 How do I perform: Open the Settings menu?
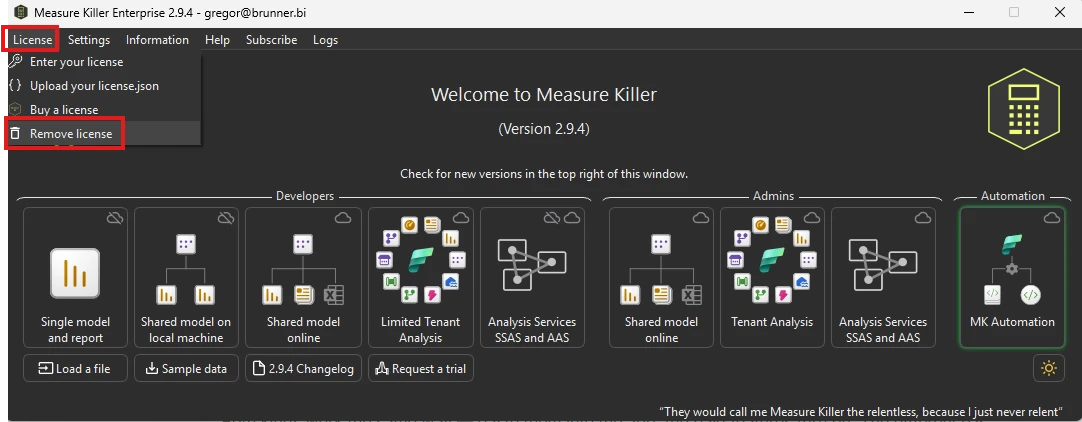click(x=89, y=40)
